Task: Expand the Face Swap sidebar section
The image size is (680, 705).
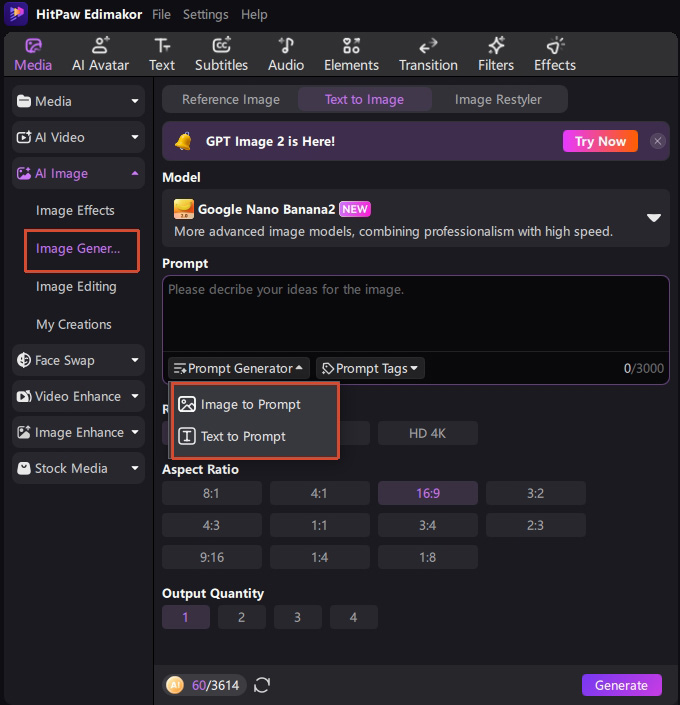Action: point(78,360)
